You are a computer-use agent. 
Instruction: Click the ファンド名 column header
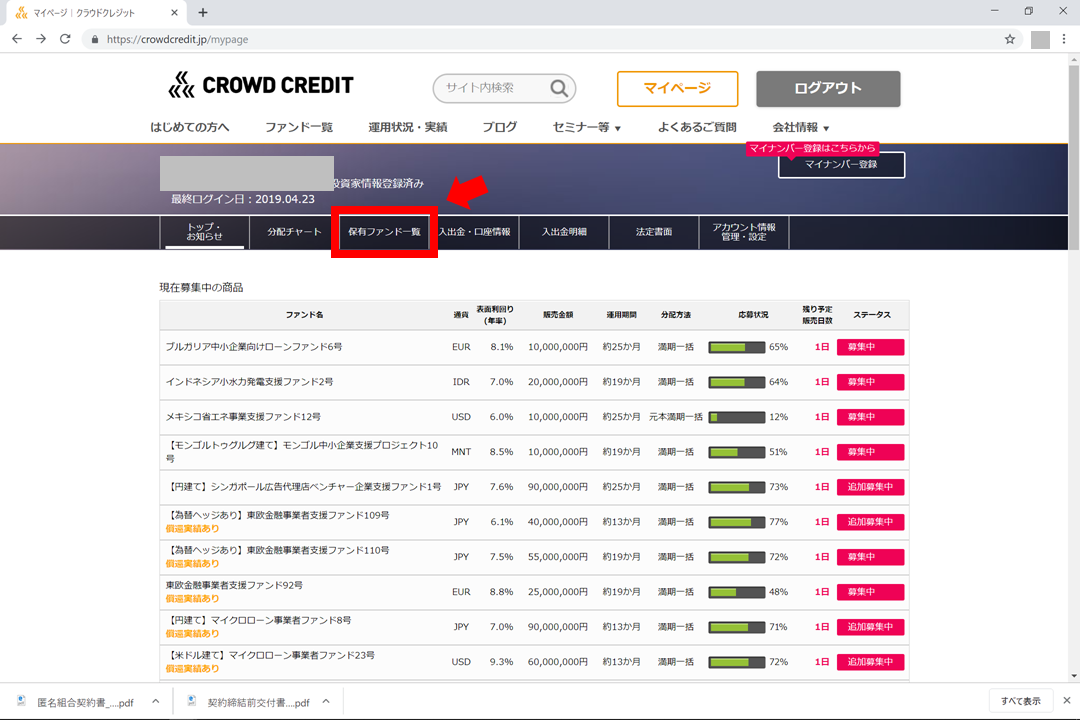coord(304,315)
